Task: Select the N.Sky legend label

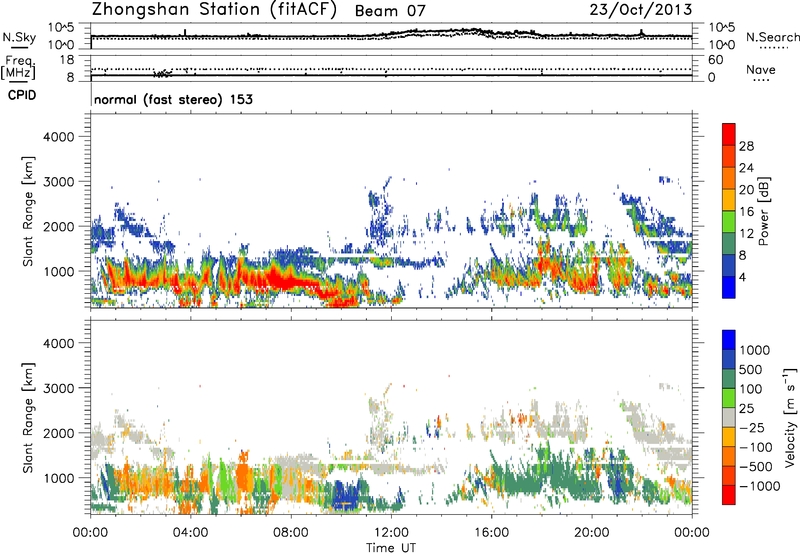Action: [19, 37]
